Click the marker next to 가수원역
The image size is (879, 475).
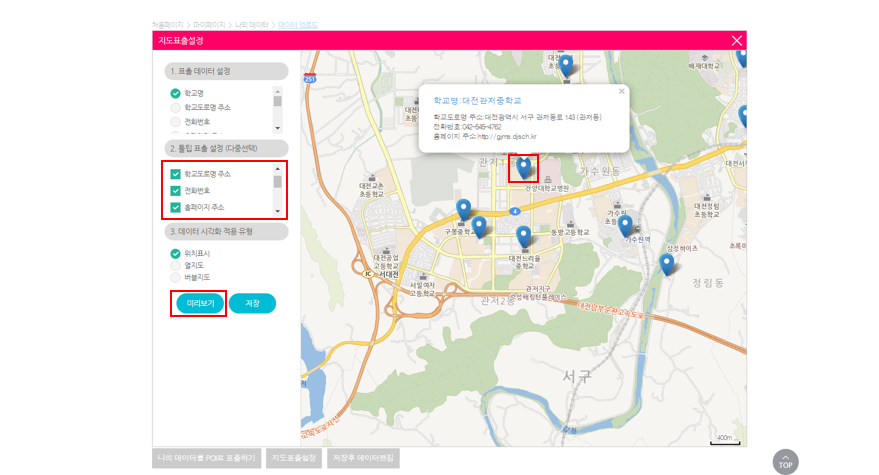[624, 227]
